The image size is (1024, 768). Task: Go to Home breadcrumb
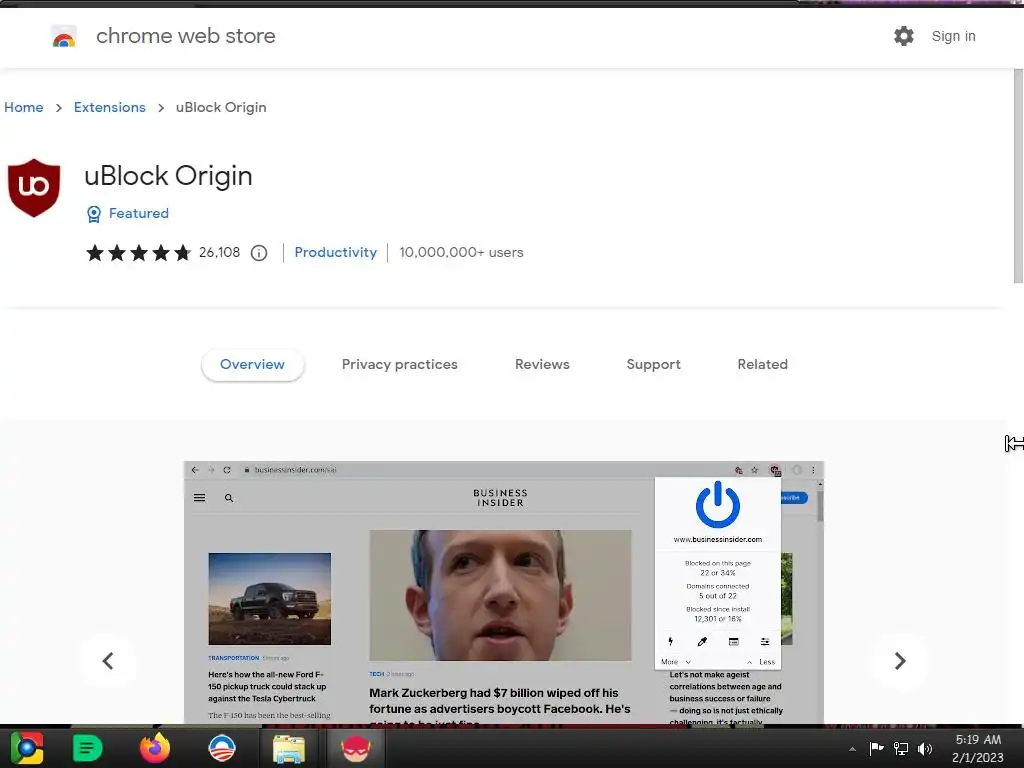(x=24, y=107)
